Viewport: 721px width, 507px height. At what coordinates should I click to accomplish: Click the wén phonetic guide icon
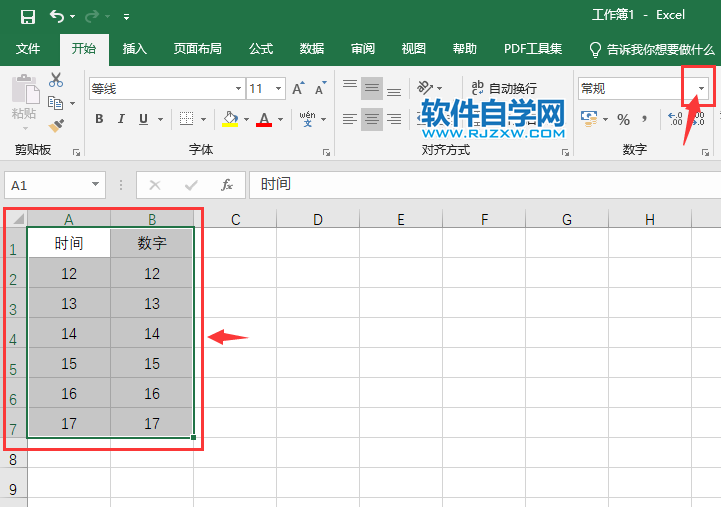click(308, 119)
